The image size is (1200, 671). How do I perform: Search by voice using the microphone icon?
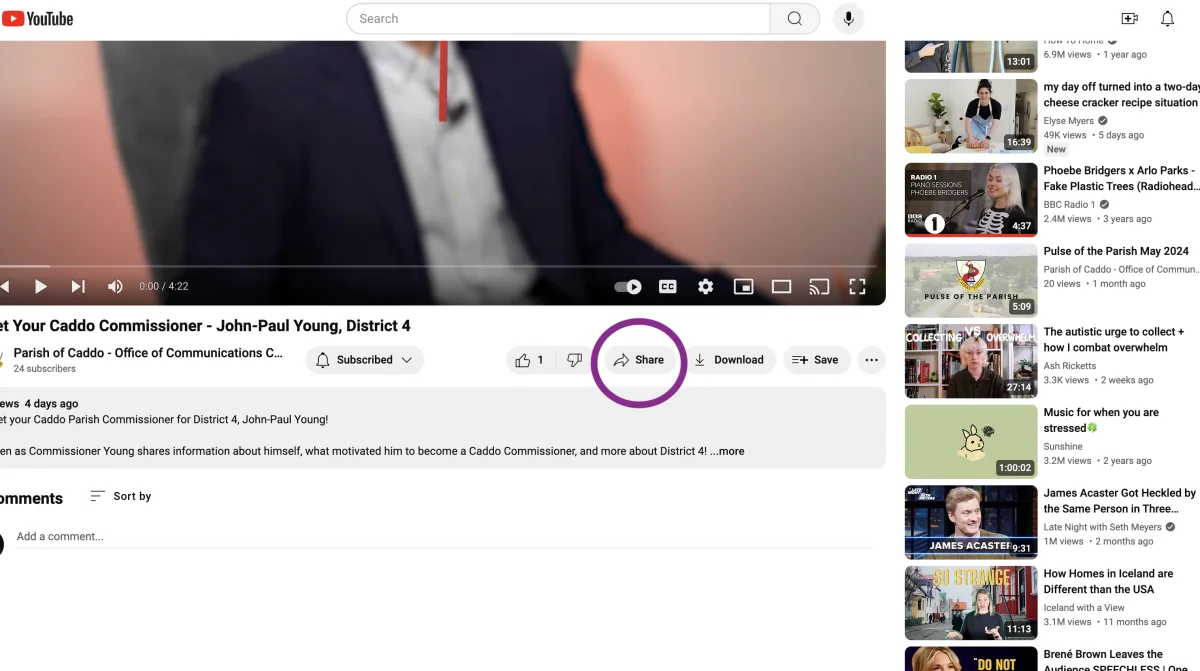[849, 19]
